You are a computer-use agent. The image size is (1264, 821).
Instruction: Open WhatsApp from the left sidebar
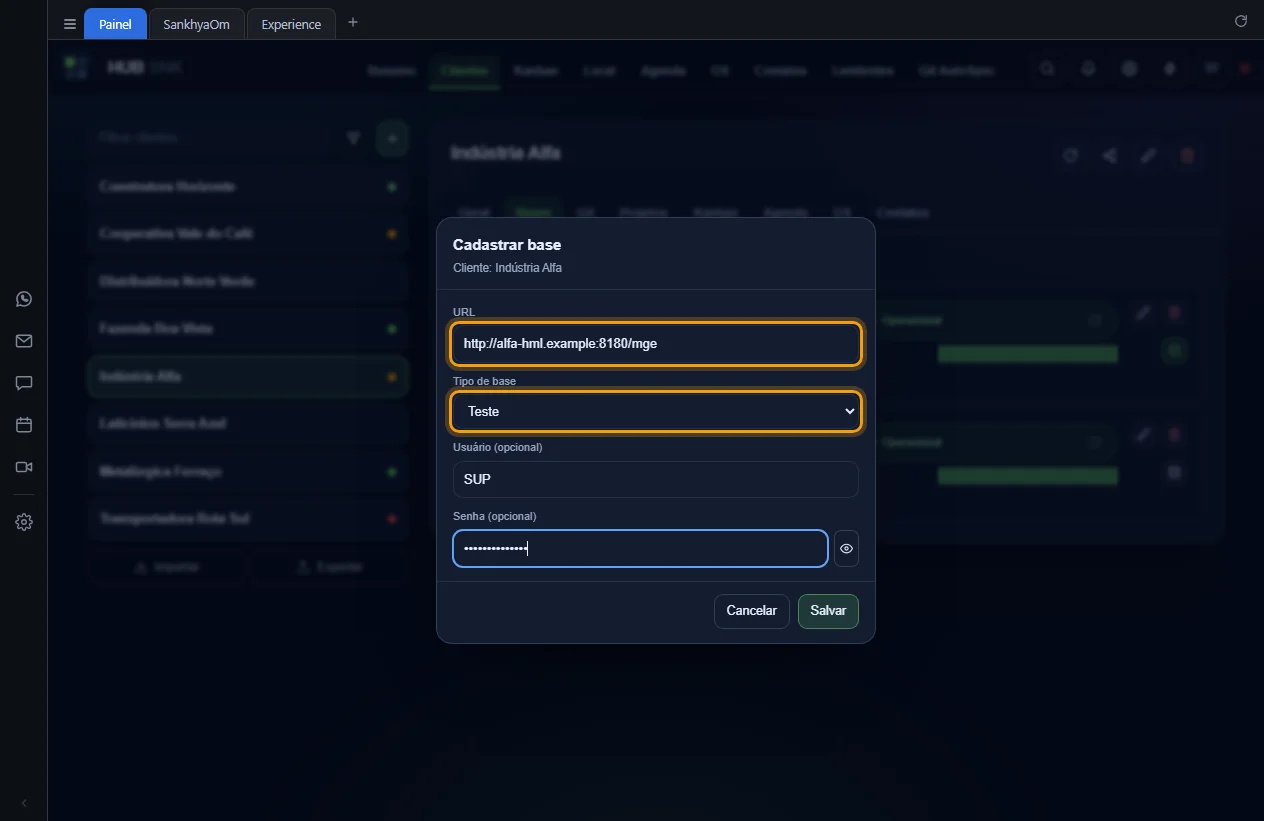(x=24, y=299)
